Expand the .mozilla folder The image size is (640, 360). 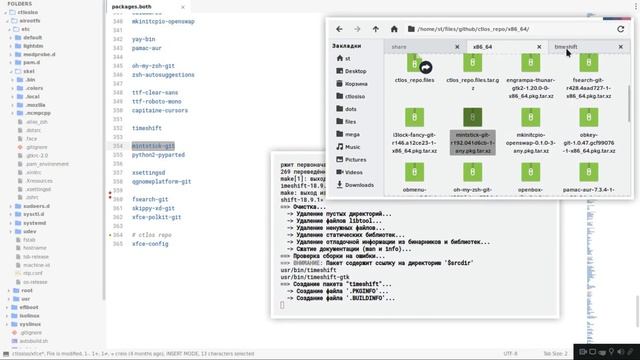click(13, 105)
